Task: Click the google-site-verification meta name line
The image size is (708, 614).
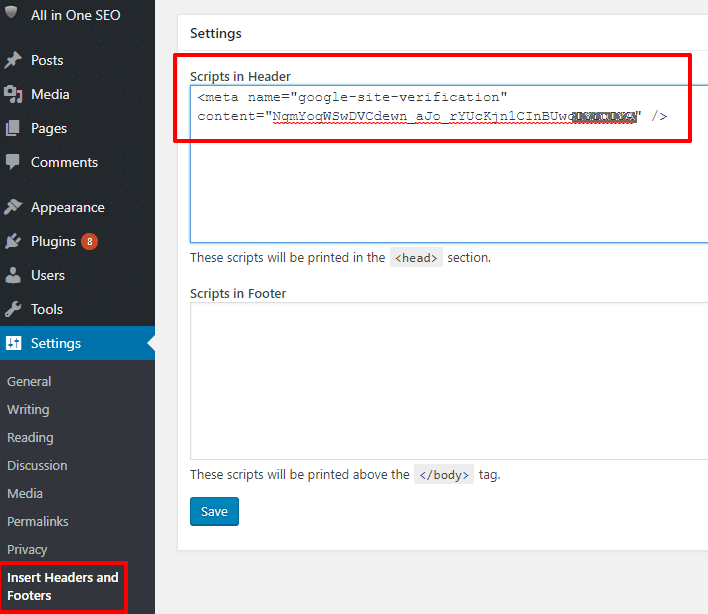Action: point(352,97)
